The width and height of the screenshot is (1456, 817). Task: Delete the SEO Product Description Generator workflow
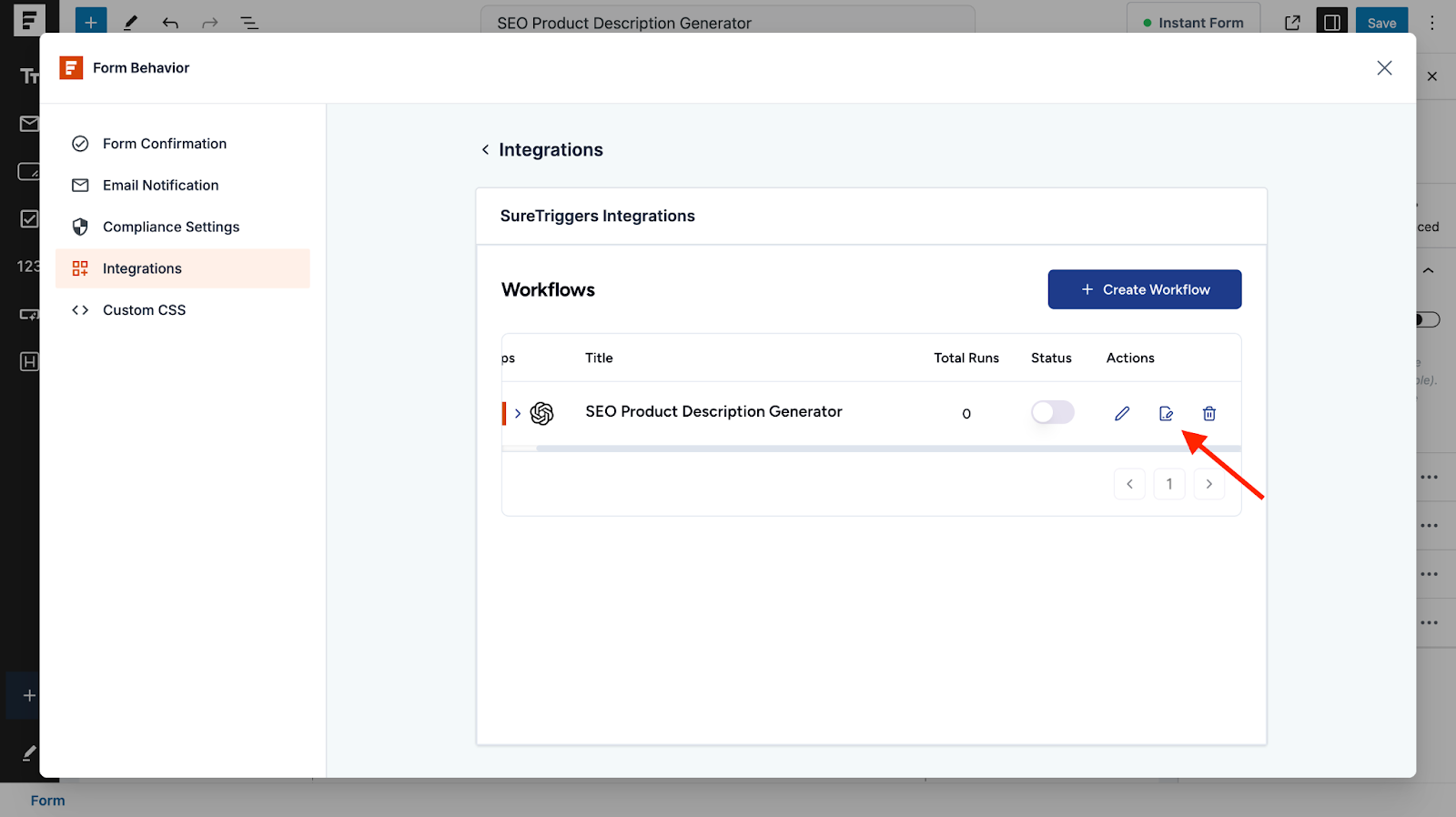(x=1209, y=413)
